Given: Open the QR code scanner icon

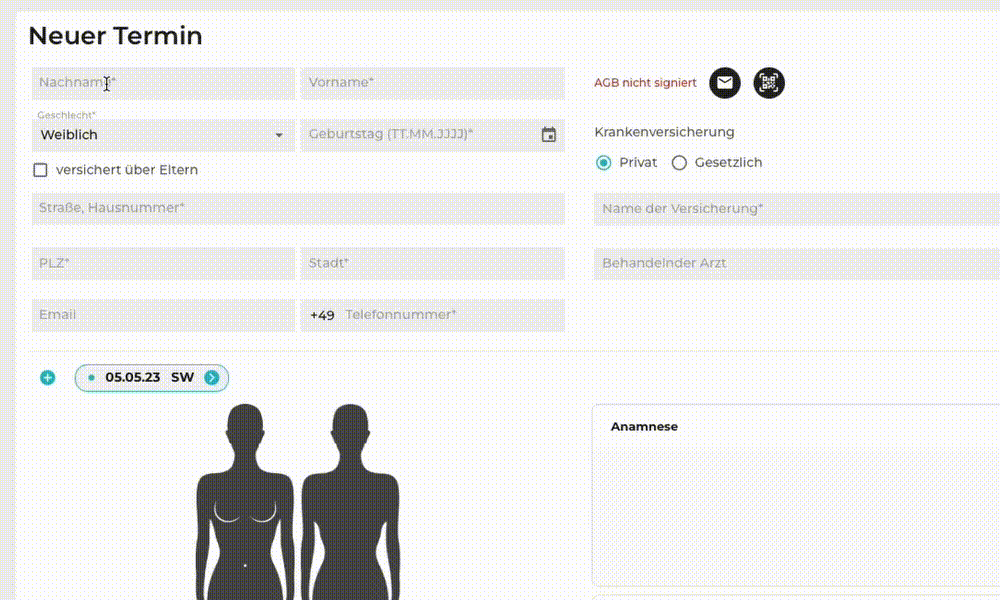Looking at the screenshot, I should 769,83.
